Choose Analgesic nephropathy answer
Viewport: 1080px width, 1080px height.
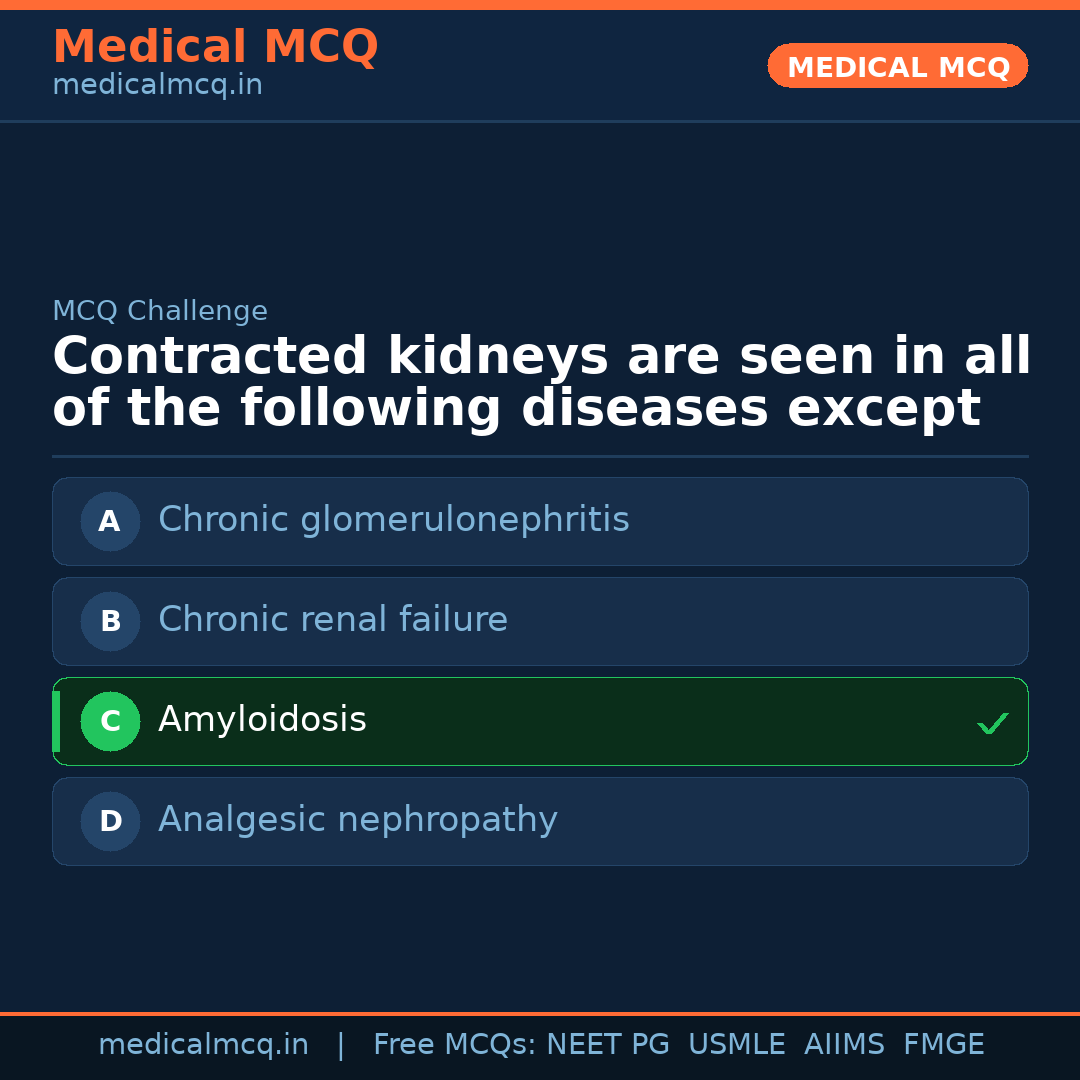pos(358,820)
